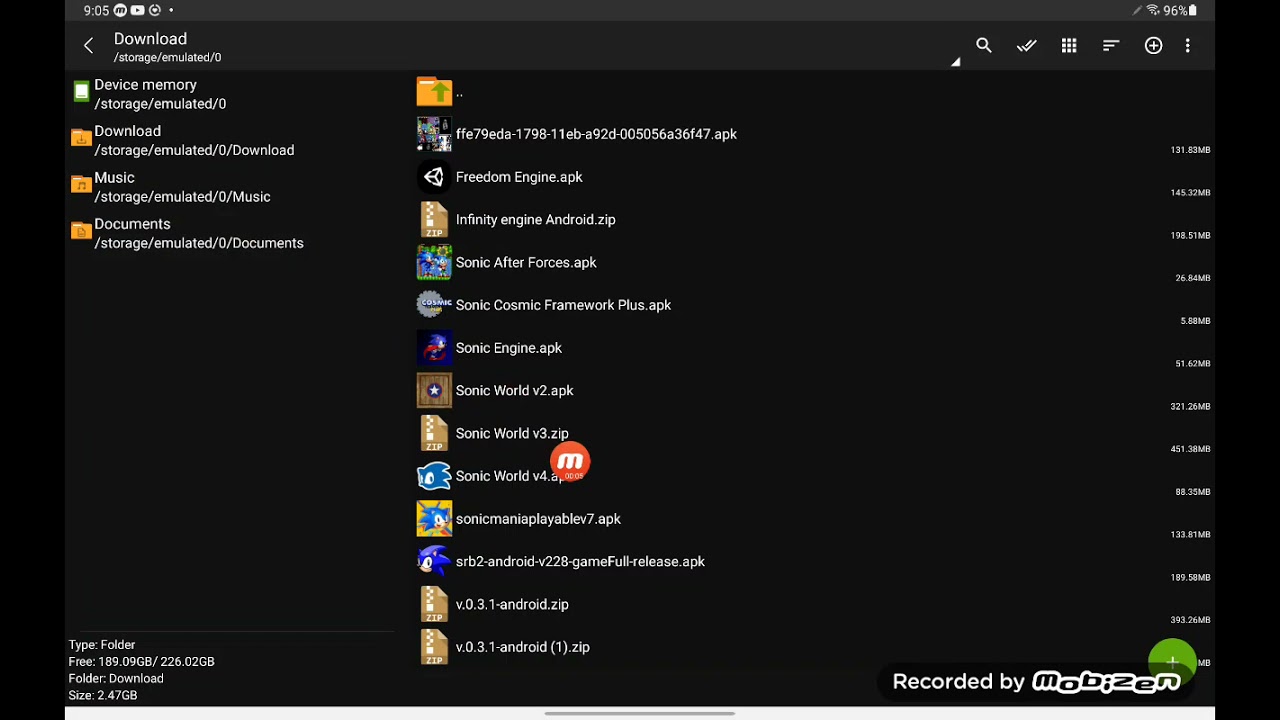Open Download folder in sidebar

pyautogui.click(x=232, y=140)
